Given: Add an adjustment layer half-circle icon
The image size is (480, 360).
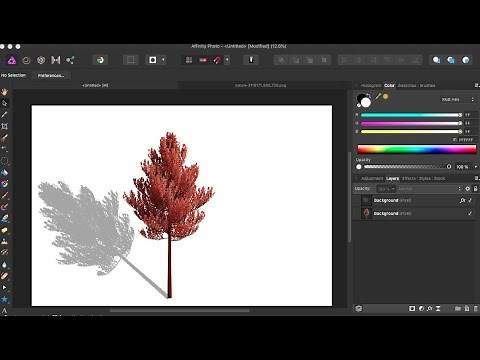Looking at the screenshot, I should [421, 309].
